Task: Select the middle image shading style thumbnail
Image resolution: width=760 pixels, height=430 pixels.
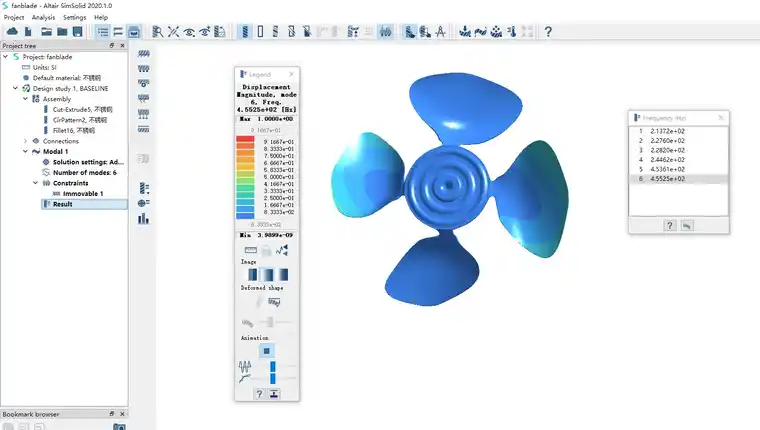Action: 268,274
